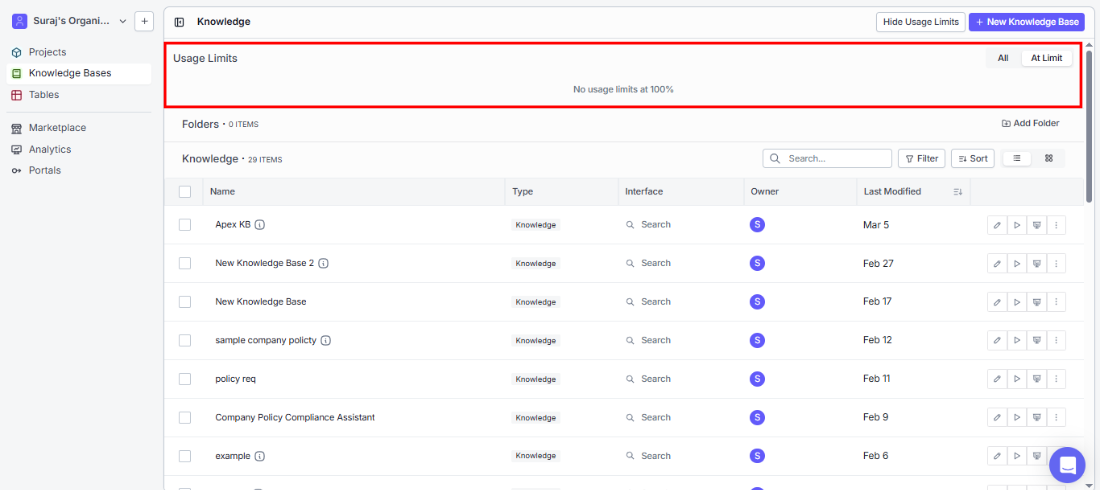Click Hide Usage Limits button

(x=920, y=22)
